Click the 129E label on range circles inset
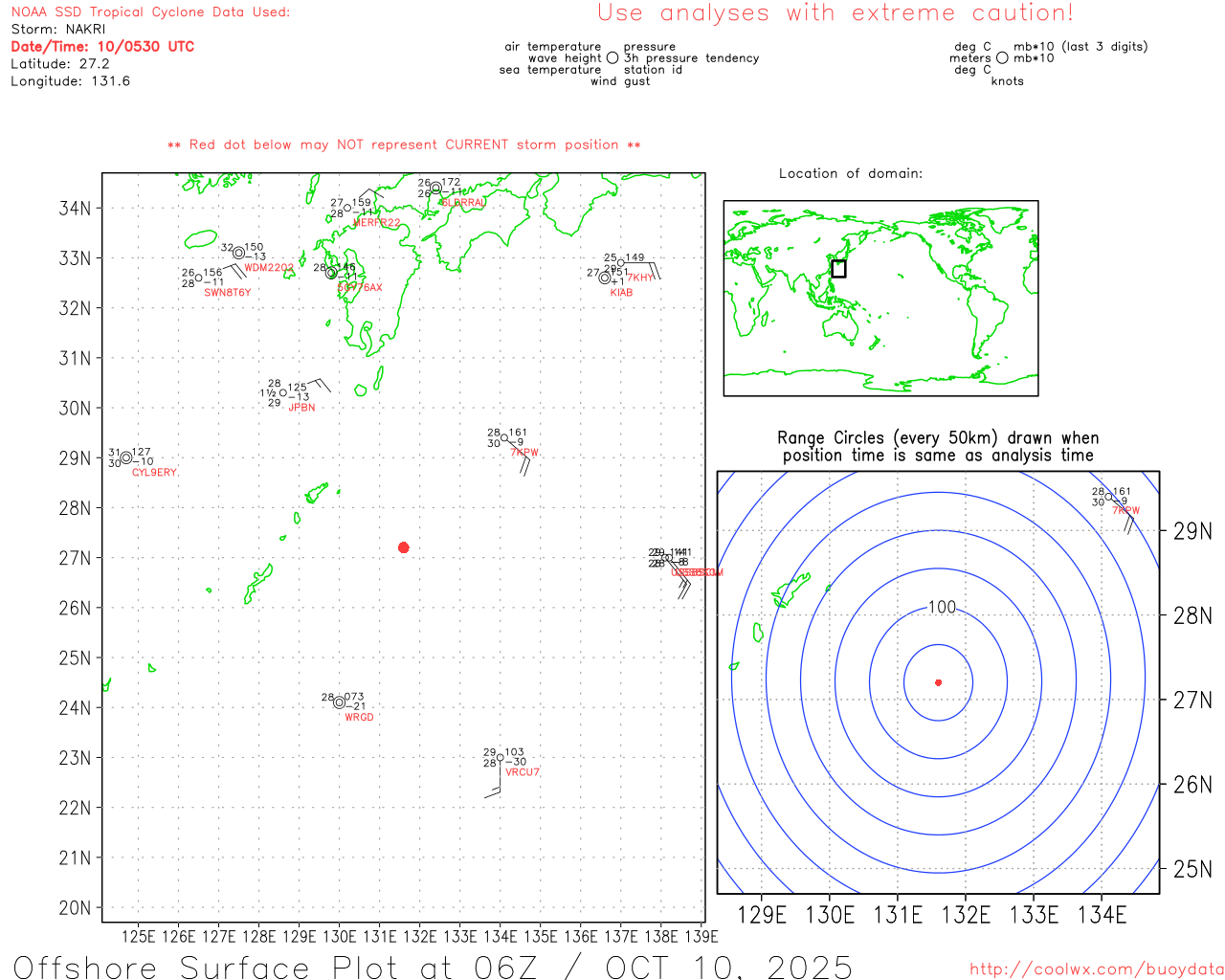Image resolution: width=1225 pixels, height=980 pixels. click(763, 915)
